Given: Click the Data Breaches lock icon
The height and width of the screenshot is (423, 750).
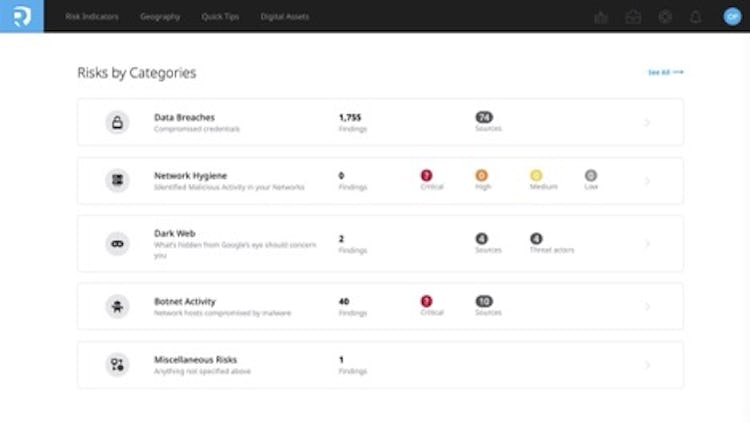Looking at the screenshot, I should tap(117, 122).
